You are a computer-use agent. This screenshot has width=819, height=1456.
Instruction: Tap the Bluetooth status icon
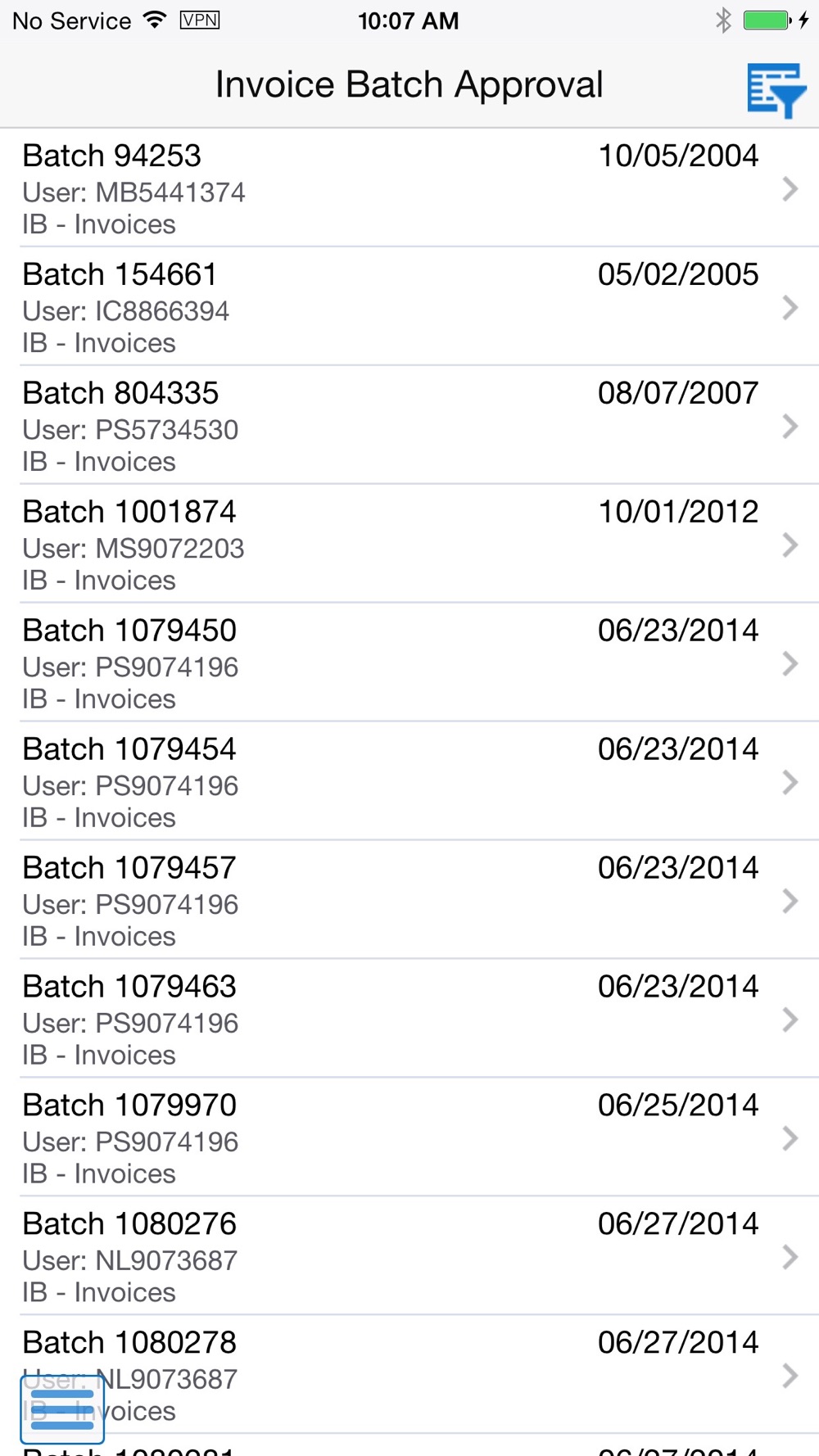tap(722, 20)
